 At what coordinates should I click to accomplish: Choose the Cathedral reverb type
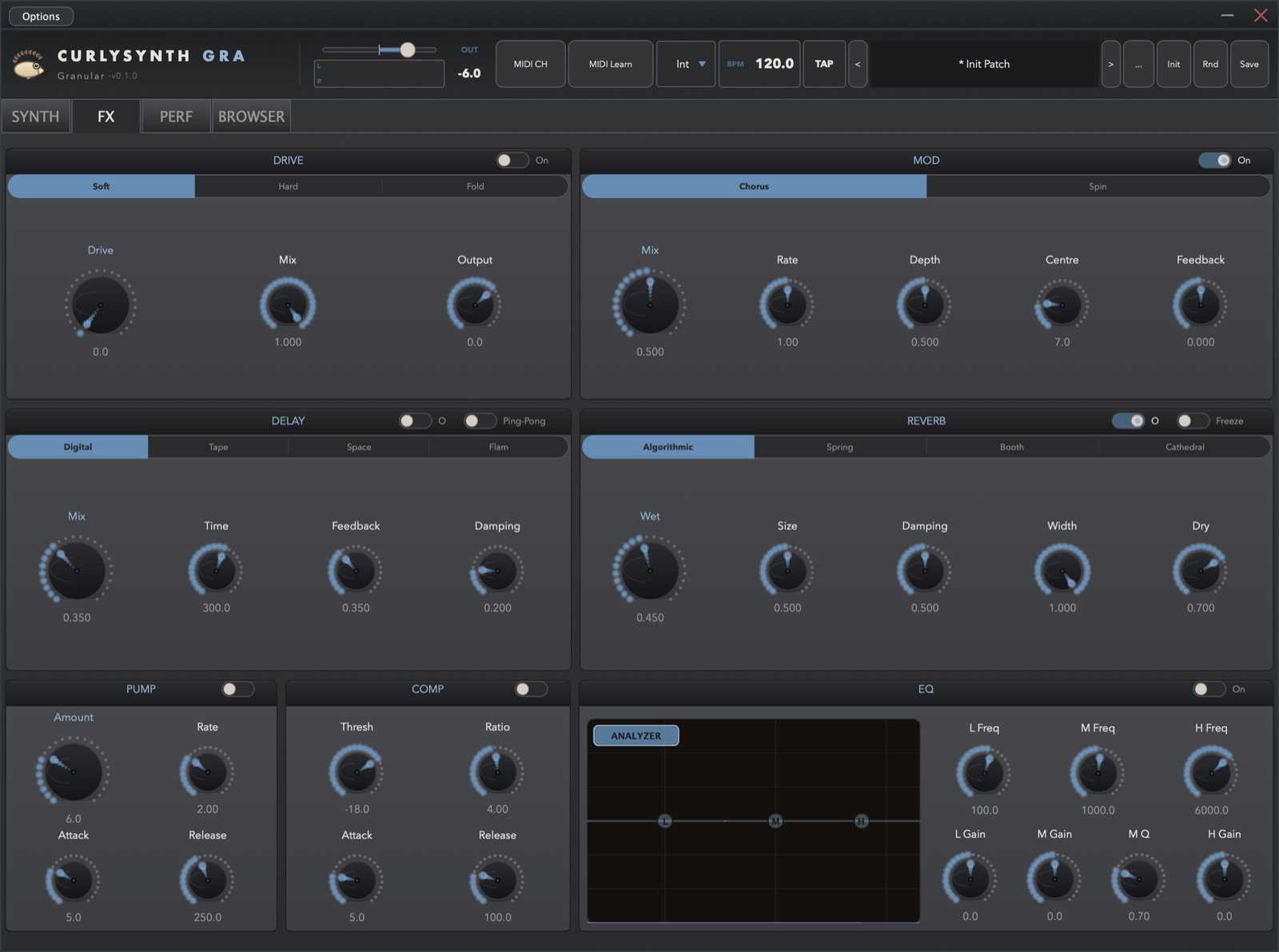[x=1185, y=447]
